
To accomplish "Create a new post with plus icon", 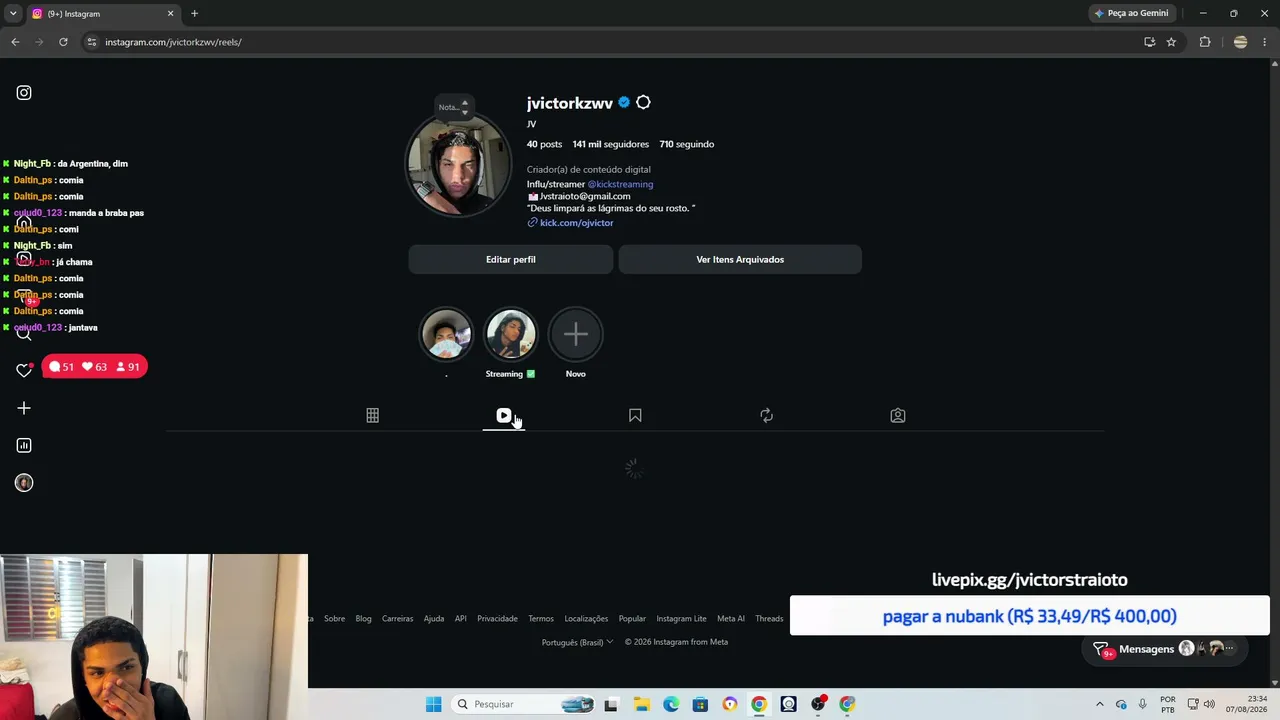I will 24,408.
